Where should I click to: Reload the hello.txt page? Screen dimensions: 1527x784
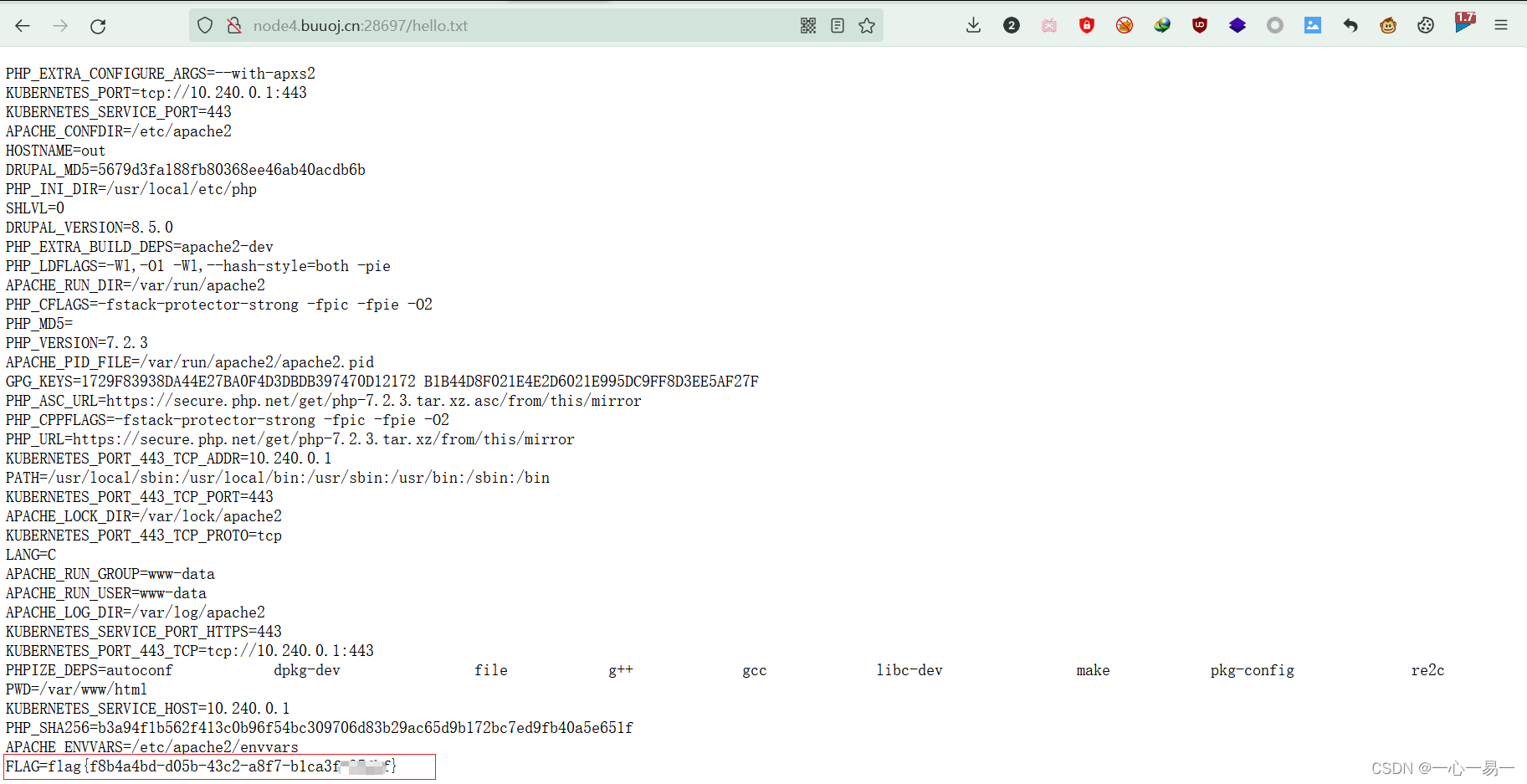(98, 26)
